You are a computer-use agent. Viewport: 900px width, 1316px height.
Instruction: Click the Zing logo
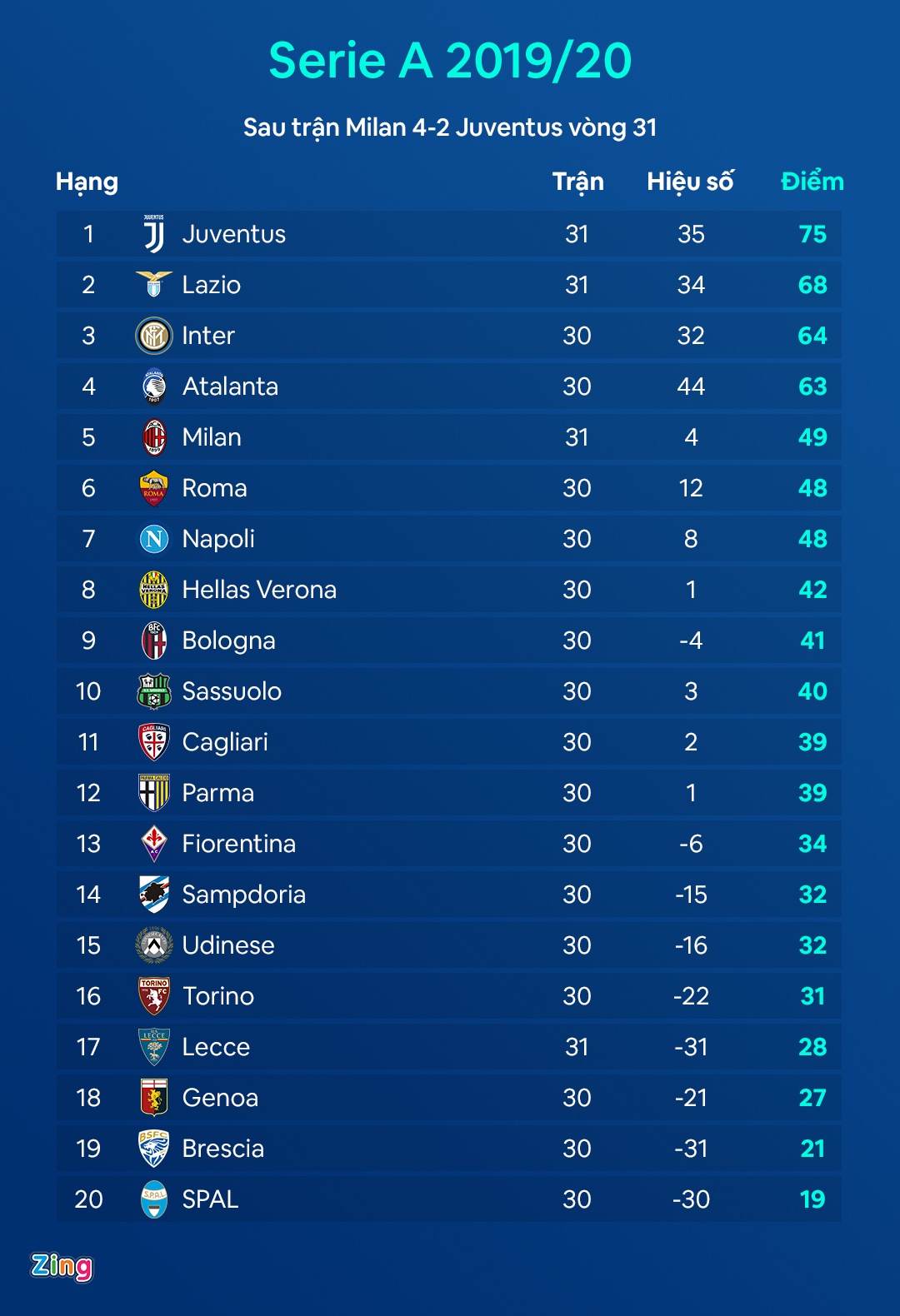click(x=62, y=1266)
